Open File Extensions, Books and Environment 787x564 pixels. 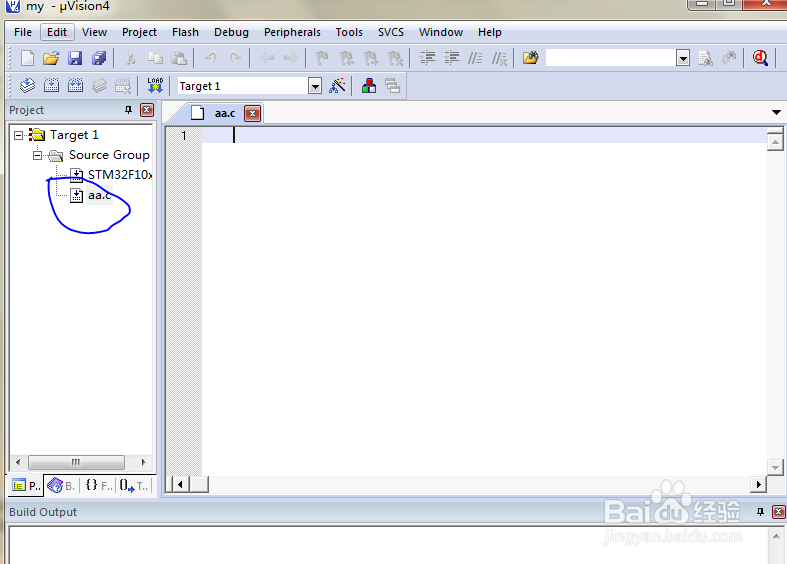[369, 86]
